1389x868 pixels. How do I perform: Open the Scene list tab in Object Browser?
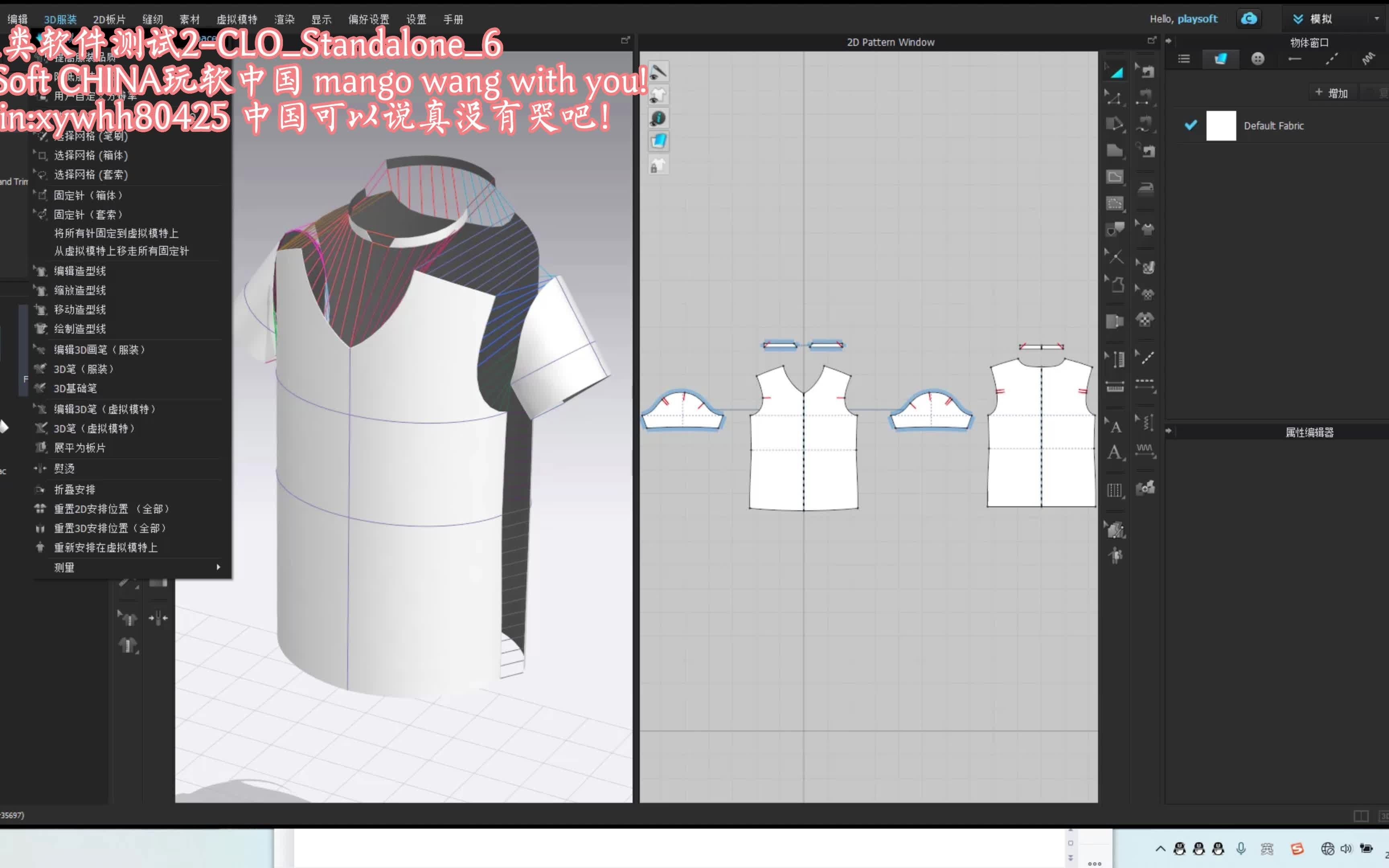click(1184, 59)
